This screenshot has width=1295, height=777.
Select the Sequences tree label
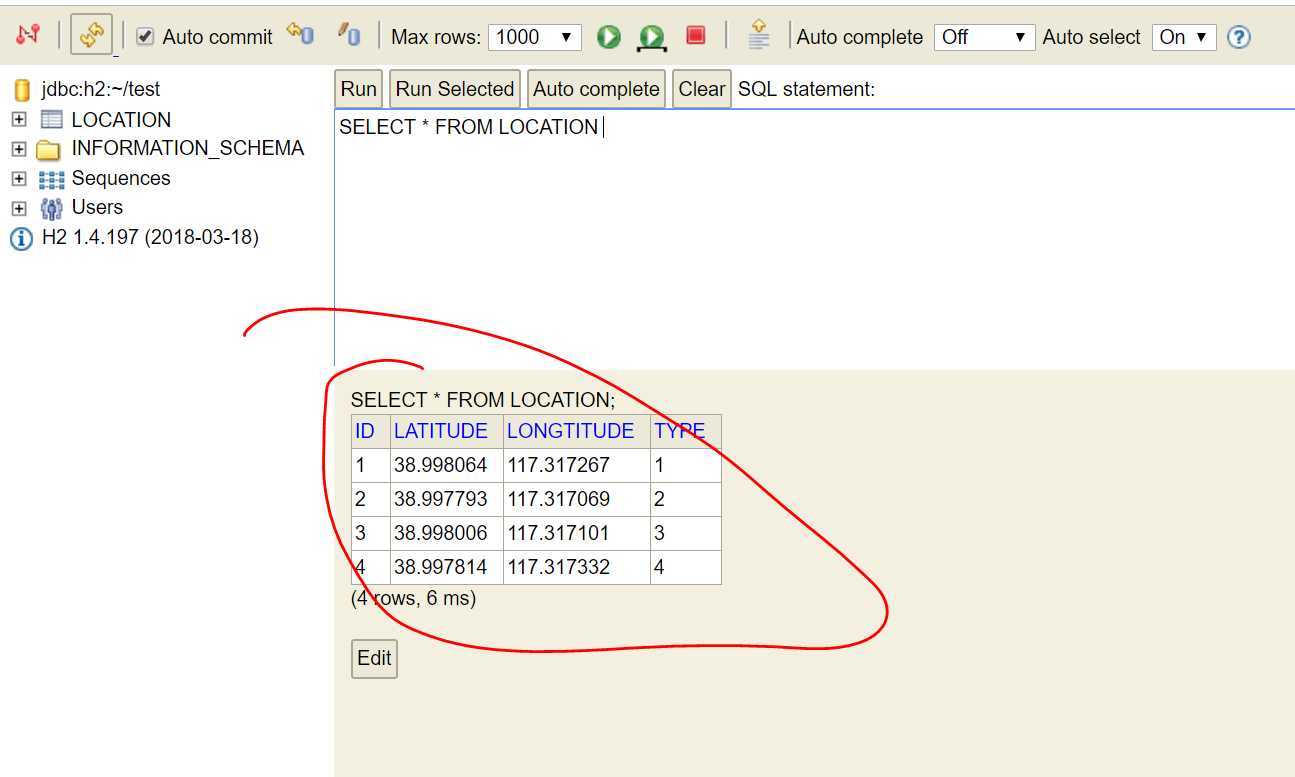[x=121, y=178]
